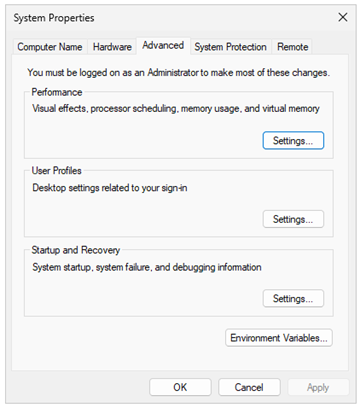
Task: Click the visual effects description text
Action: (176, 108)
